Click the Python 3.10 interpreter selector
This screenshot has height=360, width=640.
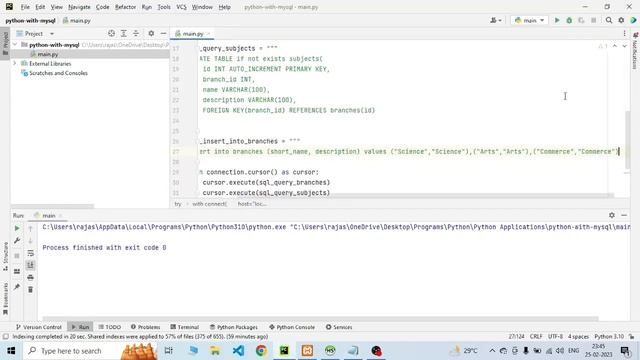(x=609, y=337)
